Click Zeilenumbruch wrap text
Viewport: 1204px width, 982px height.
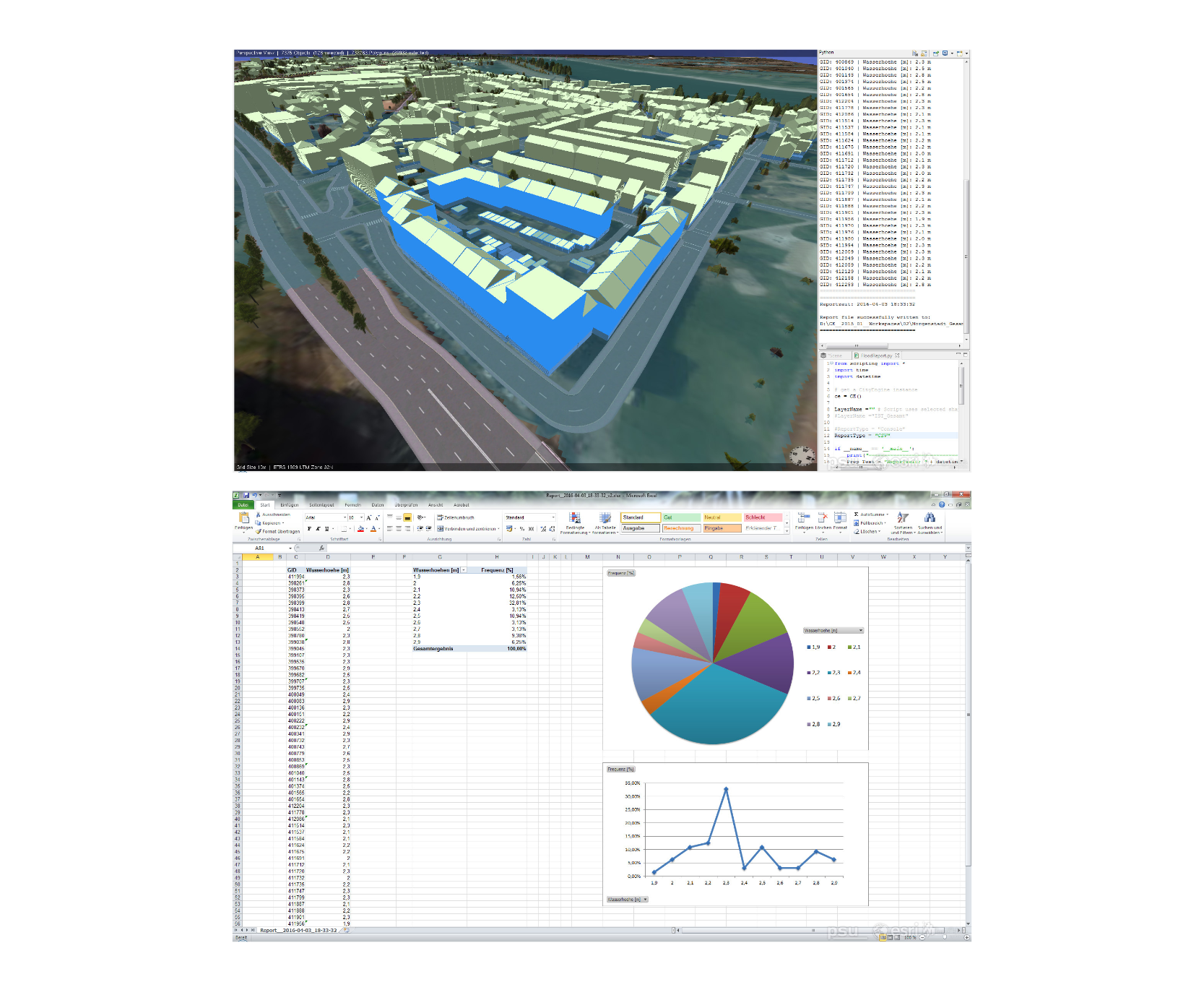coord(456,517)
